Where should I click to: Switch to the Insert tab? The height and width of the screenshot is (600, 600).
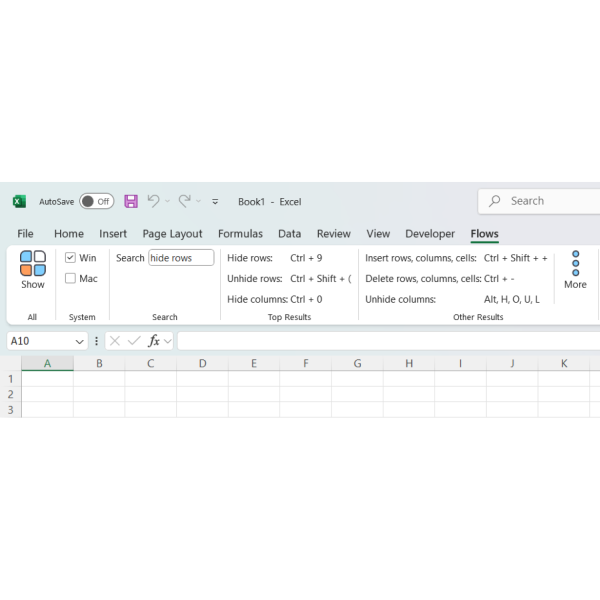[113, 234]
